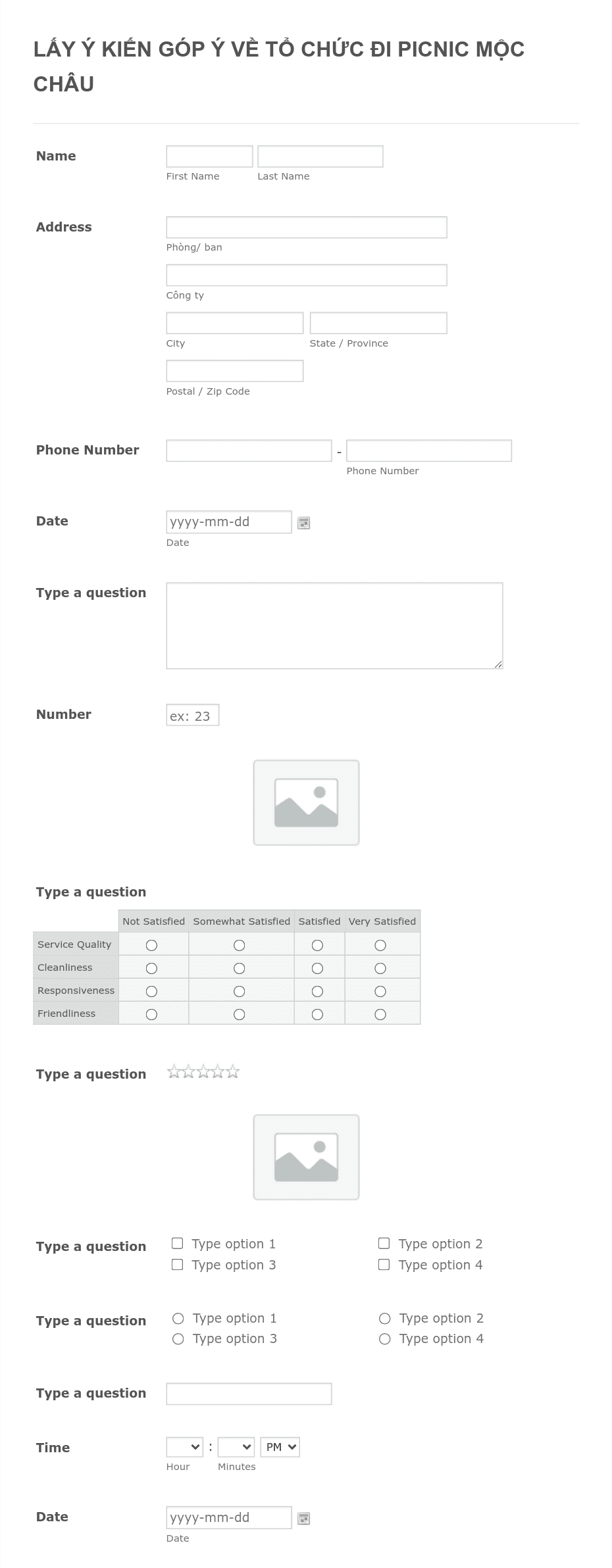Click the First Name input field
The height and width of the screenshot is (1568, 612).
pos(209,155)
